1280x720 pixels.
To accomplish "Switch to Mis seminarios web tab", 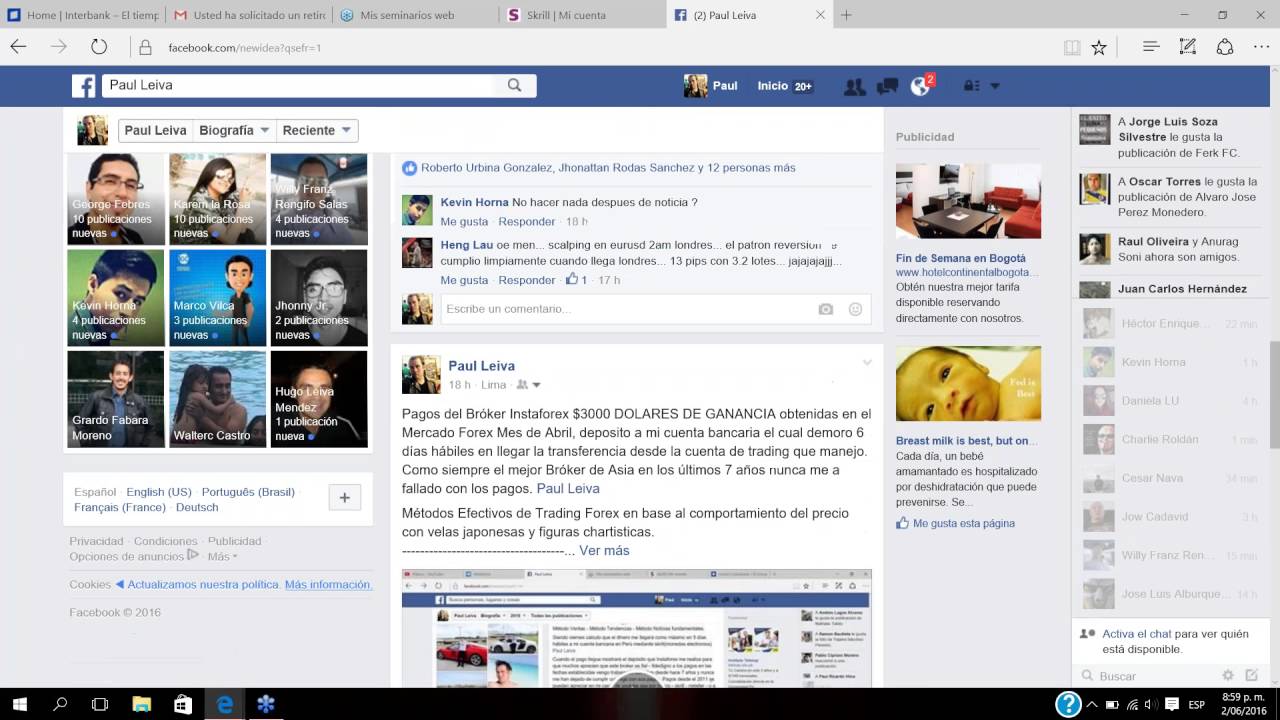I will [414, 15].
